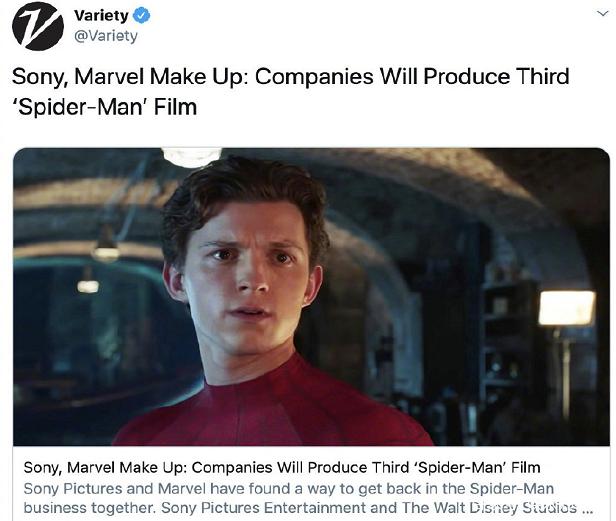Click the shelving in the photo background
The height and width of the screenshot is (521, 616).
[x=507, y=338]
